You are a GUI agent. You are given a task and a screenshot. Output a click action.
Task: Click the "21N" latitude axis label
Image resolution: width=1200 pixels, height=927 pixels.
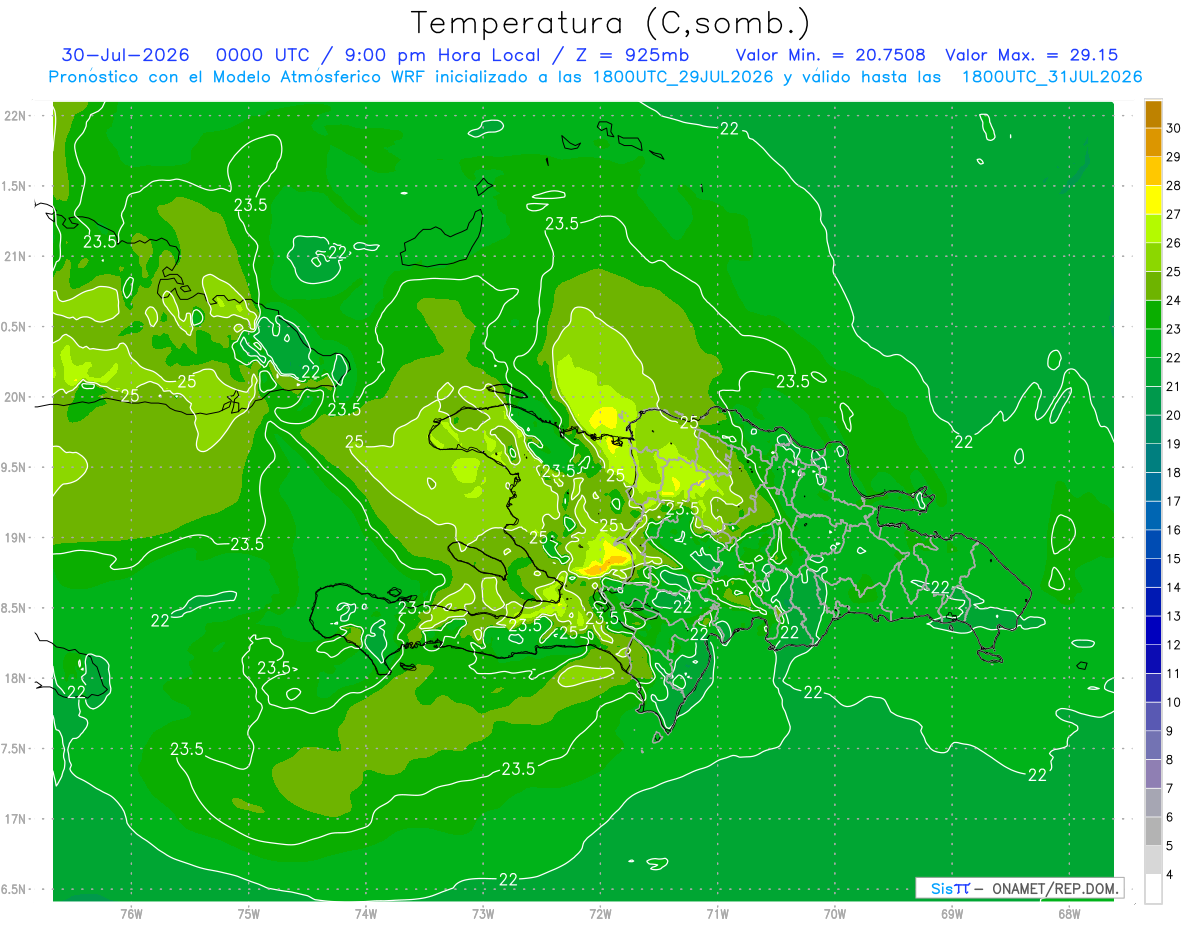pyautogui.click(x=17, y=256)
